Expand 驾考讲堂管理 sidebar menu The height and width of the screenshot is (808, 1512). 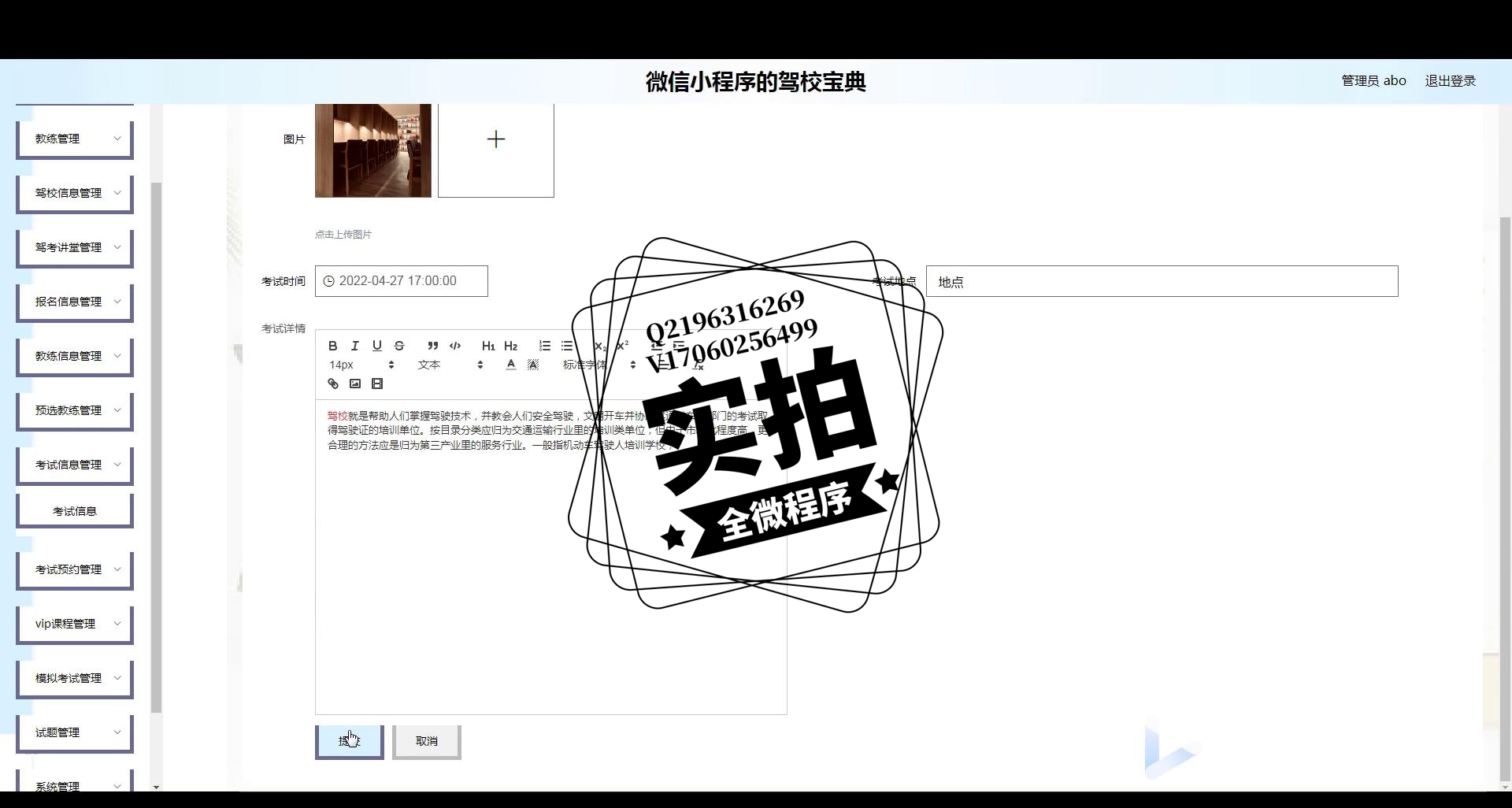75,247
